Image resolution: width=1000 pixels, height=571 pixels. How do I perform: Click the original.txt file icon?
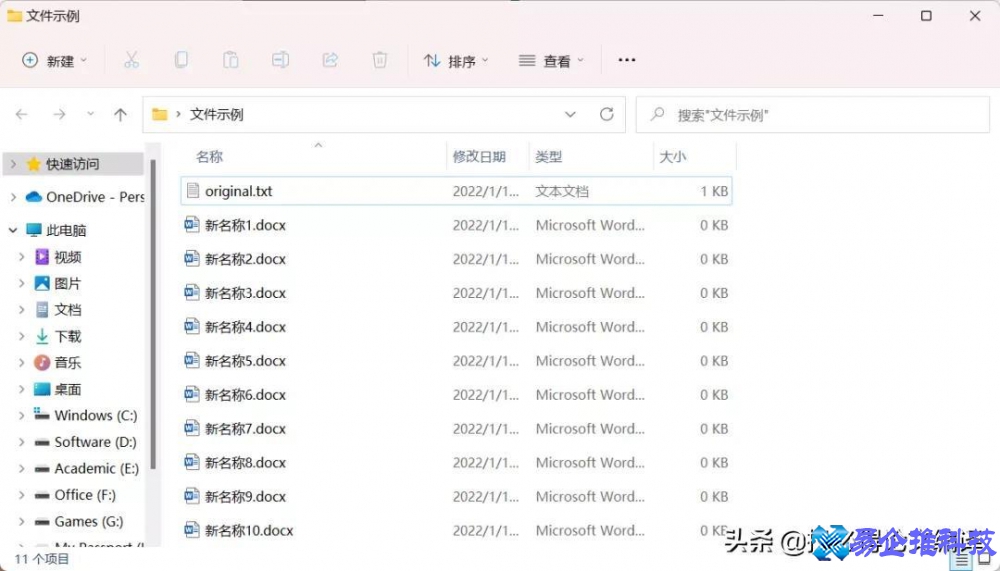click(193, 190)
